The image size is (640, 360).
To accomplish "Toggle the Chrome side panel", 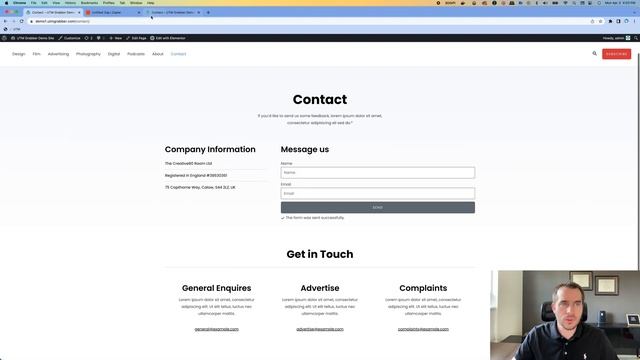I will (618, 21).
